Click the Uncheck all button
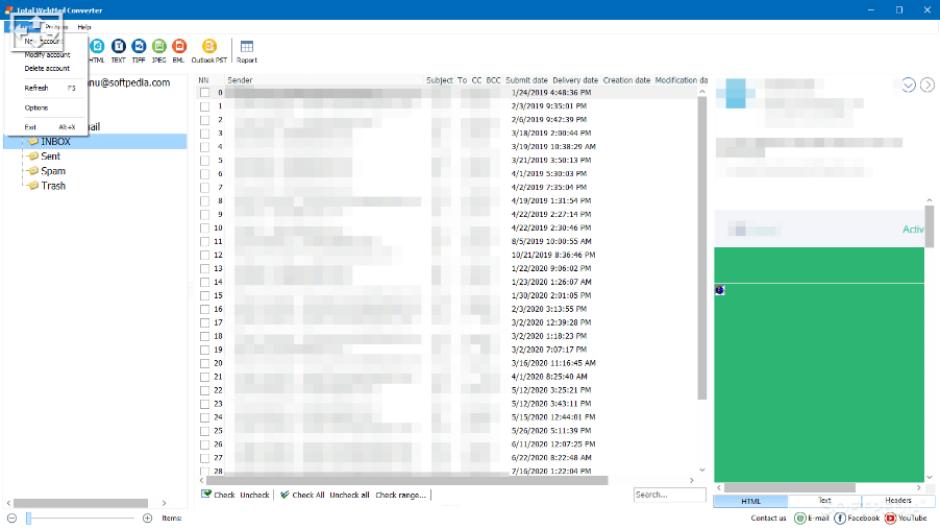 point(350,495)
